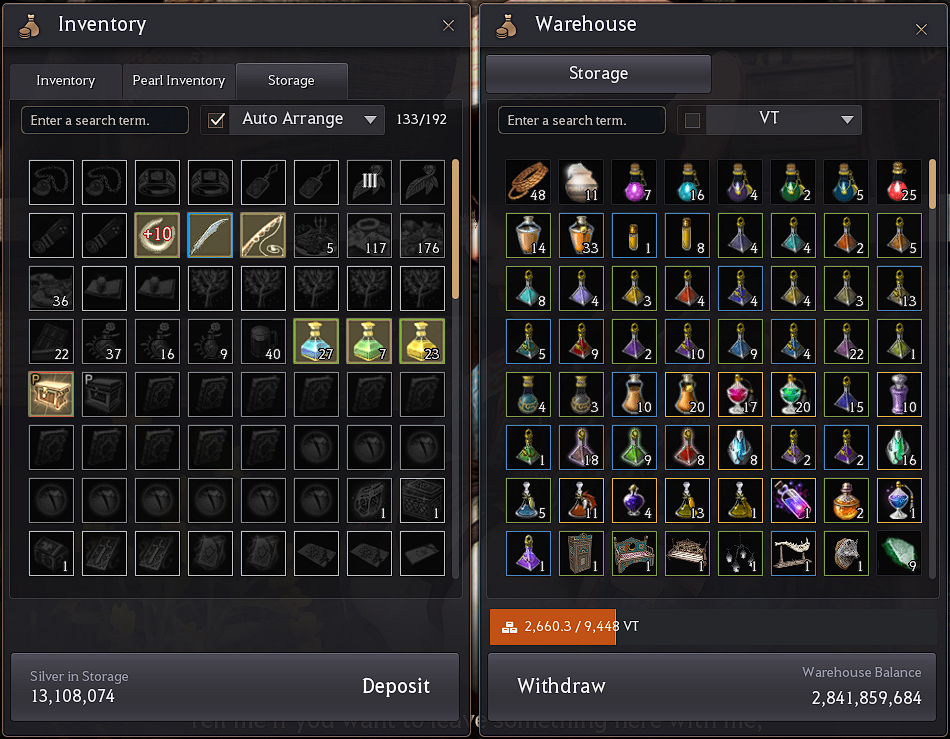Viewport: 950px width, 739px height.
Task: Pick the blue potion stack of 27
Action: click(x=316, y=341)
